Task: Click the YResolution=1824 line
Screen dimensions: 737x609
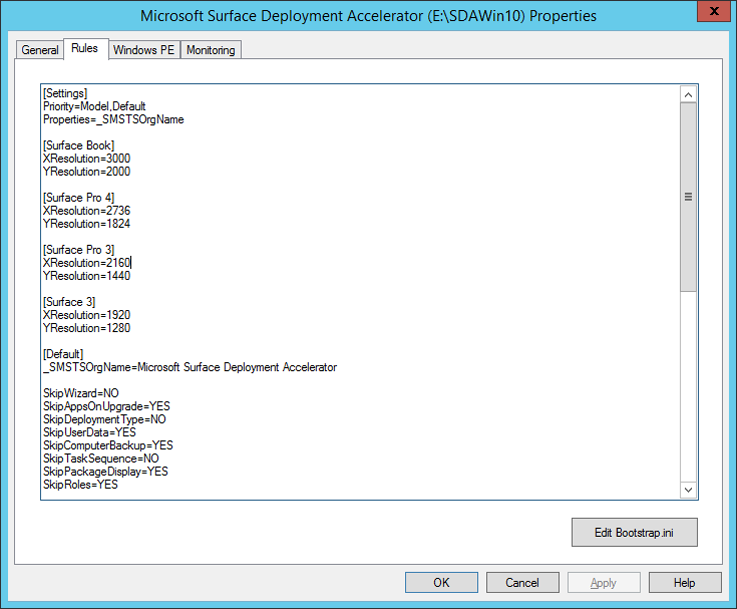Action: click(86, 224)
